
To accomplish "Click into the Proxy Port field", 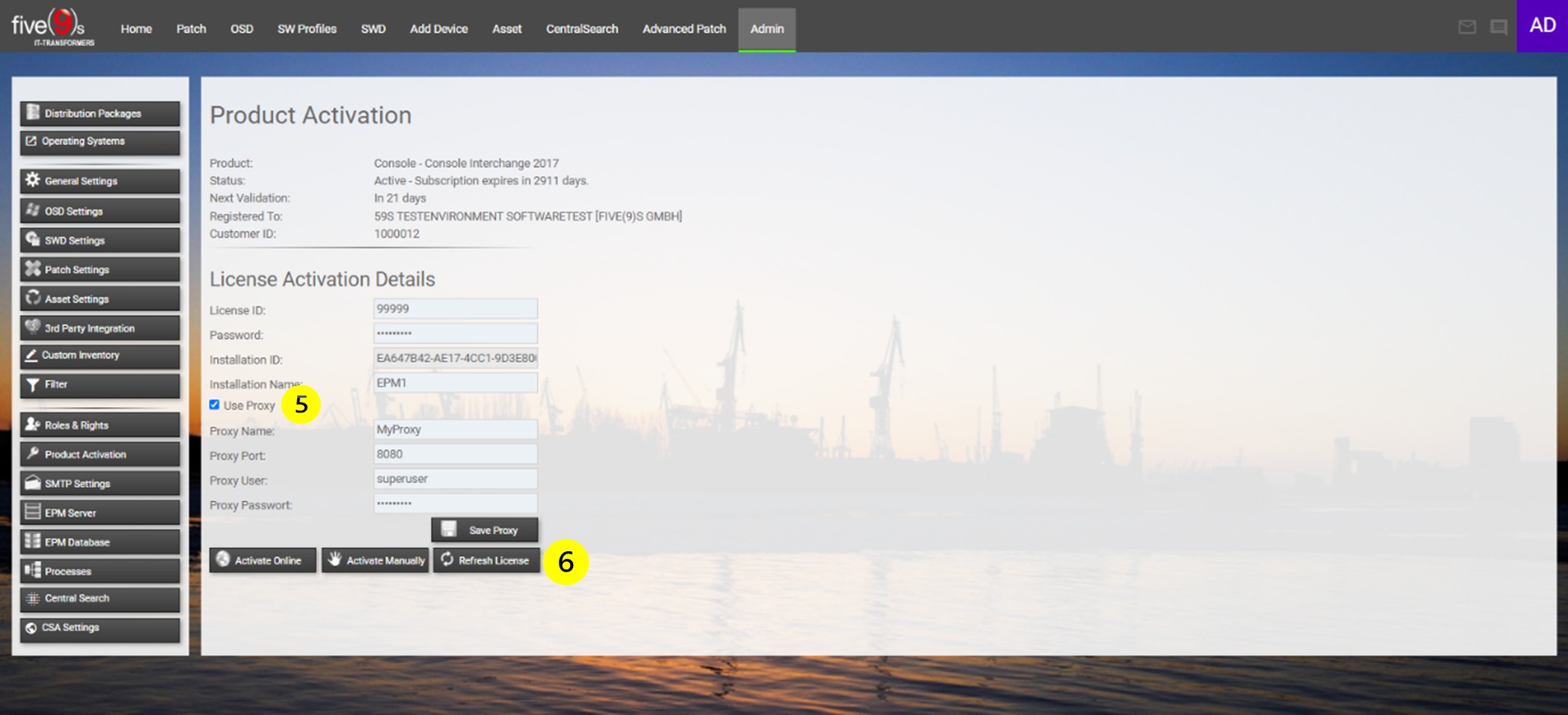I will [x=455, y=454].
